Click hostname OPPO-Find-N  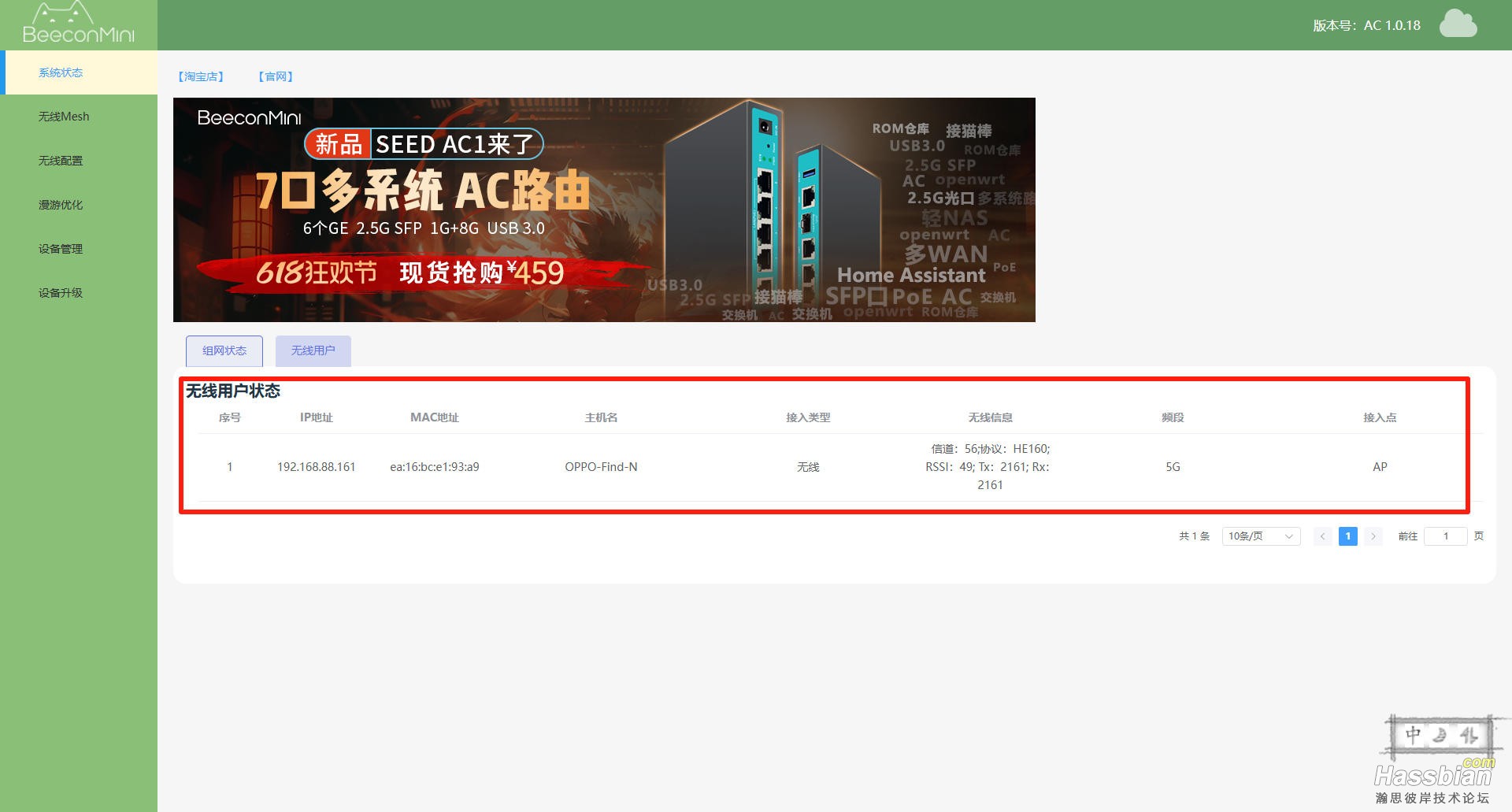(x=601, y=467)
